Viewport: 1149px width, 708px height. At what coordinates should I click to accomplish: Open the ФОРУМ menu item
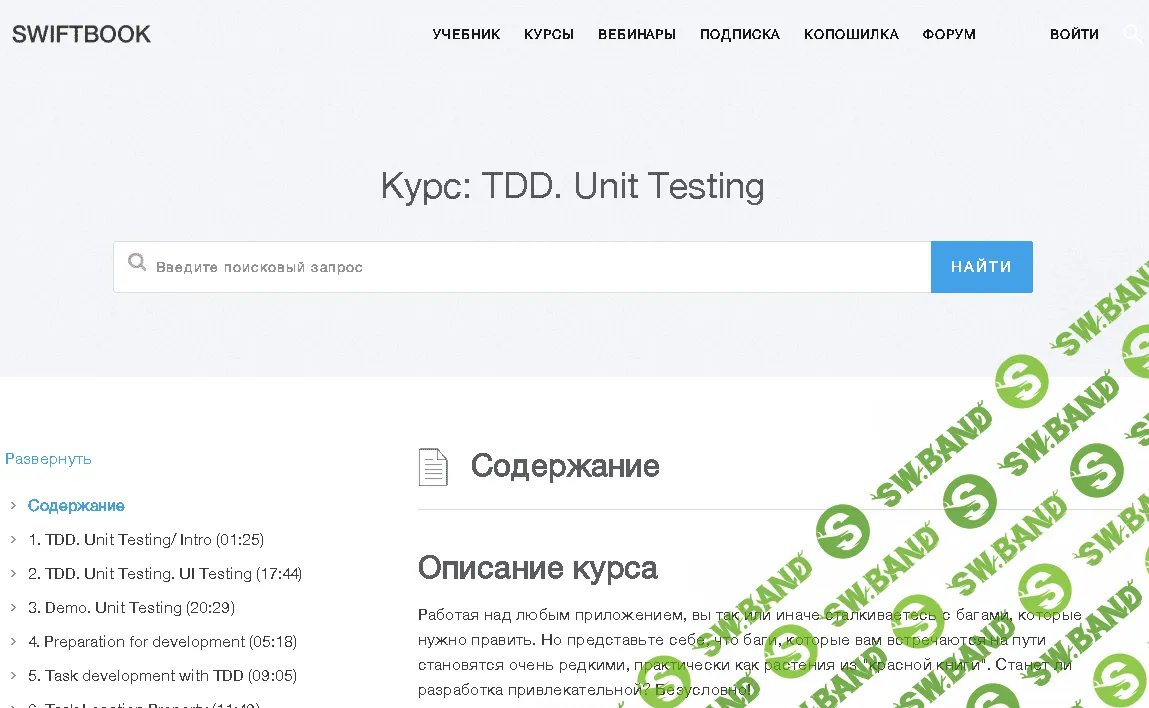[x=948, y=33]
